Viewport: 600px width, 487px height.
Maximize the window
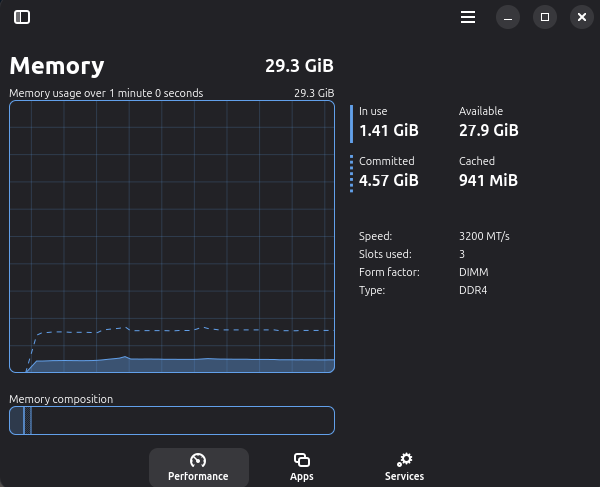tap(545, 17)
